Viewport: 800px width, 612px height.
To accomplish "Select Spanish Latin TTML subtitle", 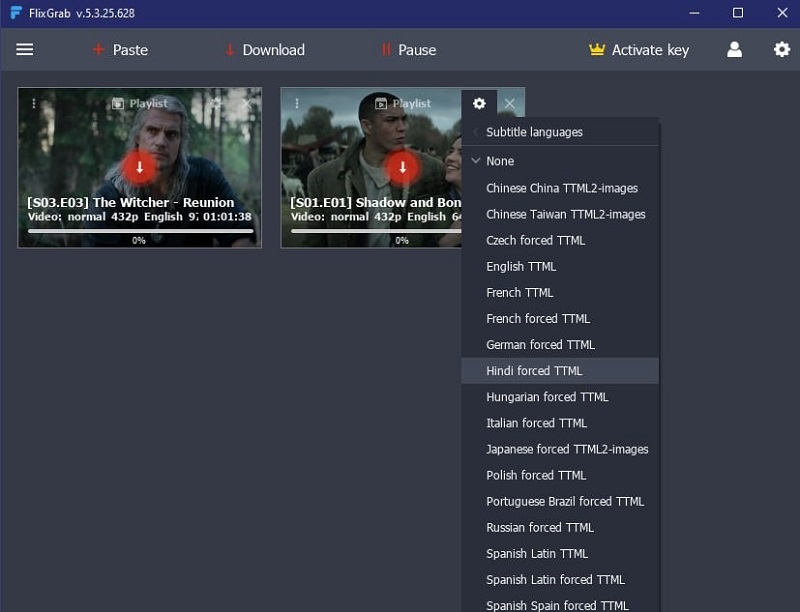I will 560,553.
